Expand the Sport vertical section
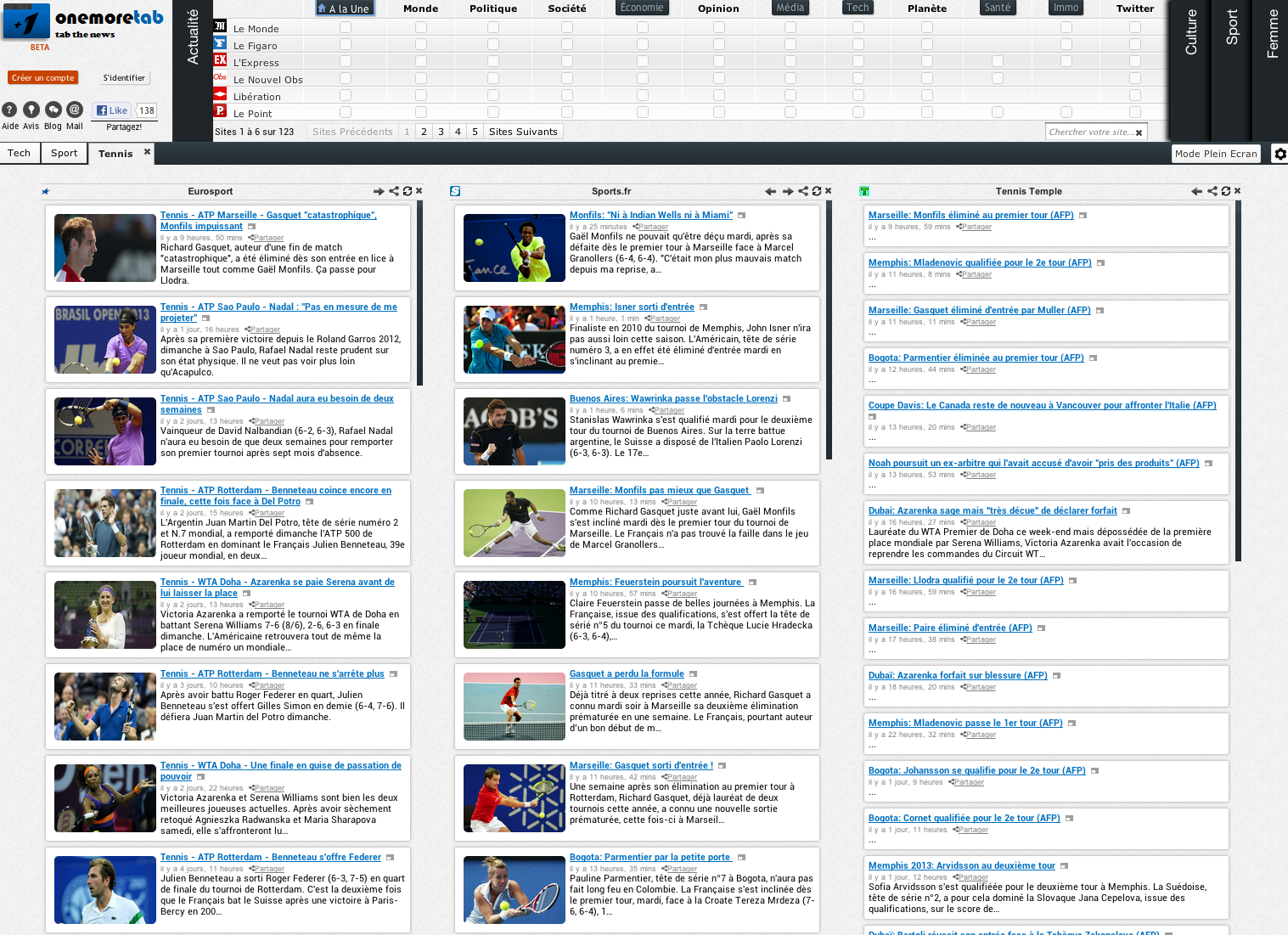 (1232, 70)
